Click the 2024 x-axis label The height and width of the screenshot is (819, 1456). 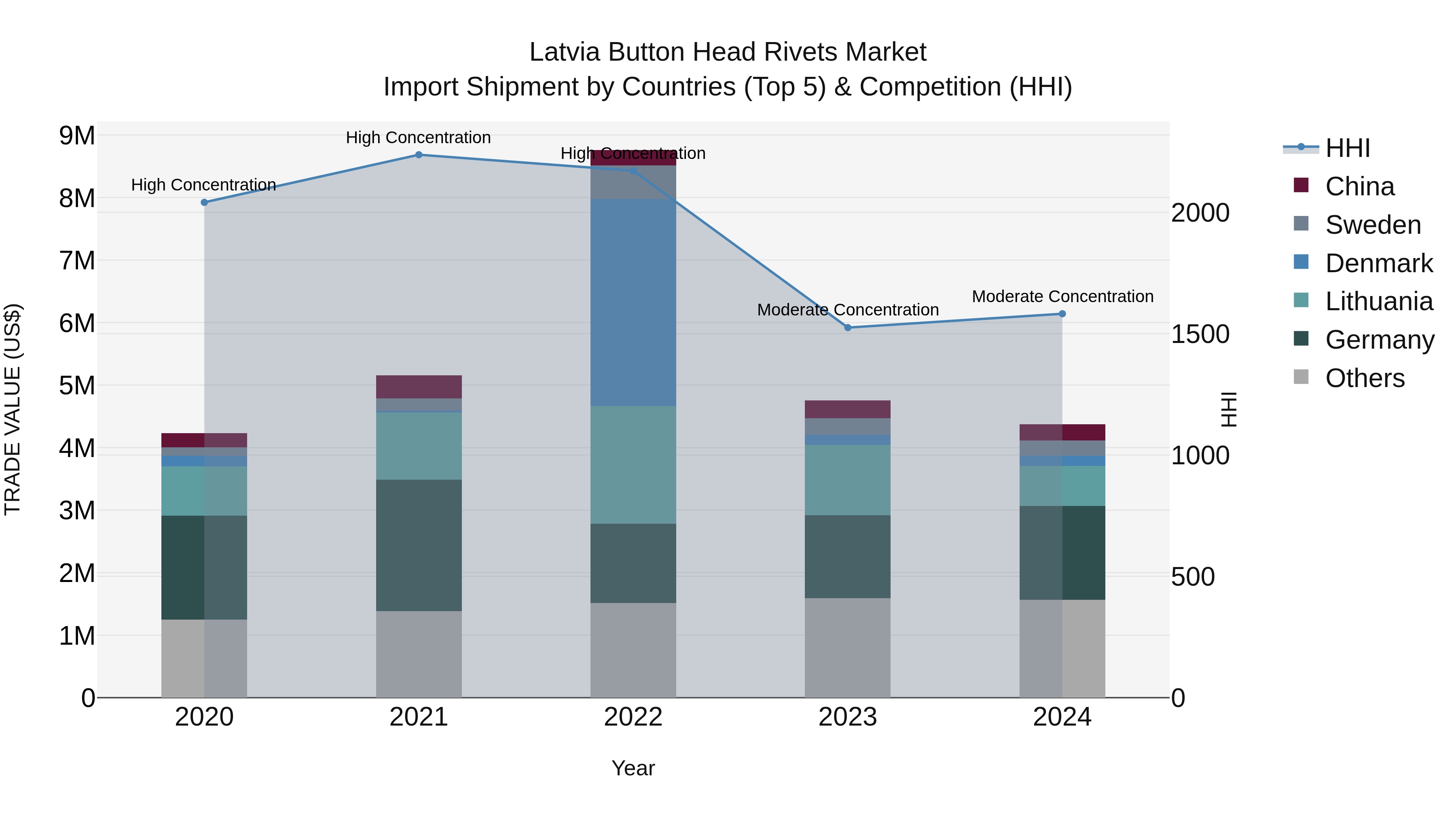(x=1062, y=717)
